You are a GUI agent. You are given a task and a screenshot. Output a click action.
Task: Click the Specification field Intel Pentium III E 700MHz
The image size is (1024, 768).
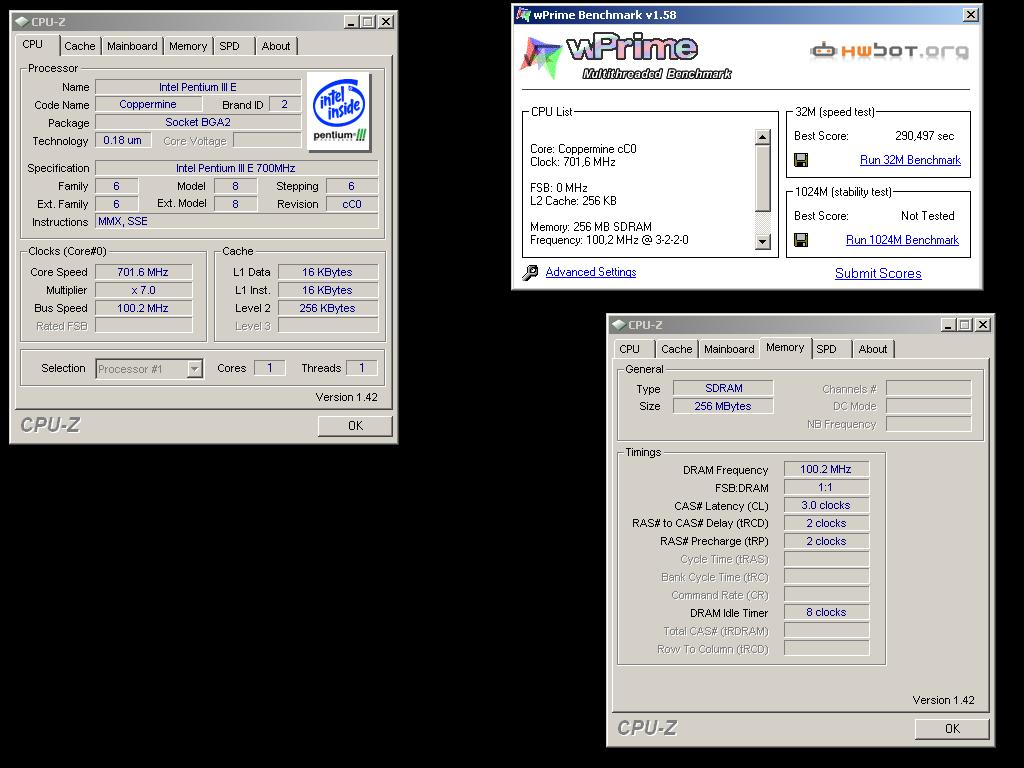click(236, 168)
